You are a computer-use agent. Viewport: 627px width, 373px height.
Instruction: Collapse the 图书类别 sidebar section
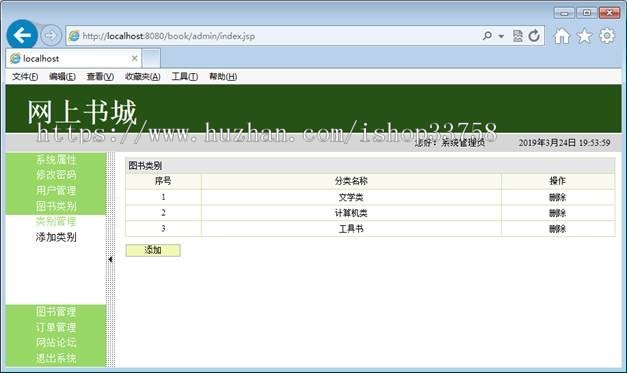(56, 206)
